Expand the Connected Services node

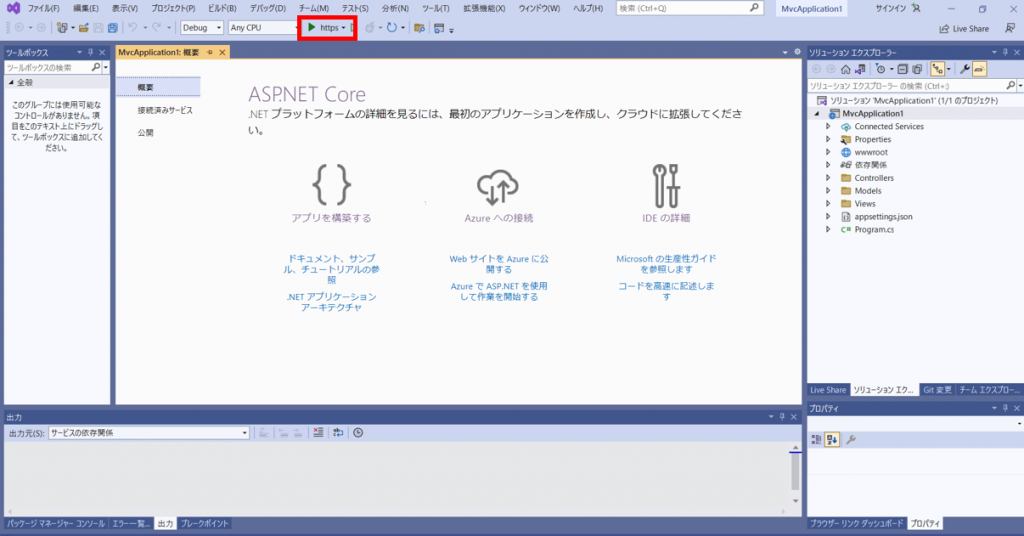(x=828, y=127)
